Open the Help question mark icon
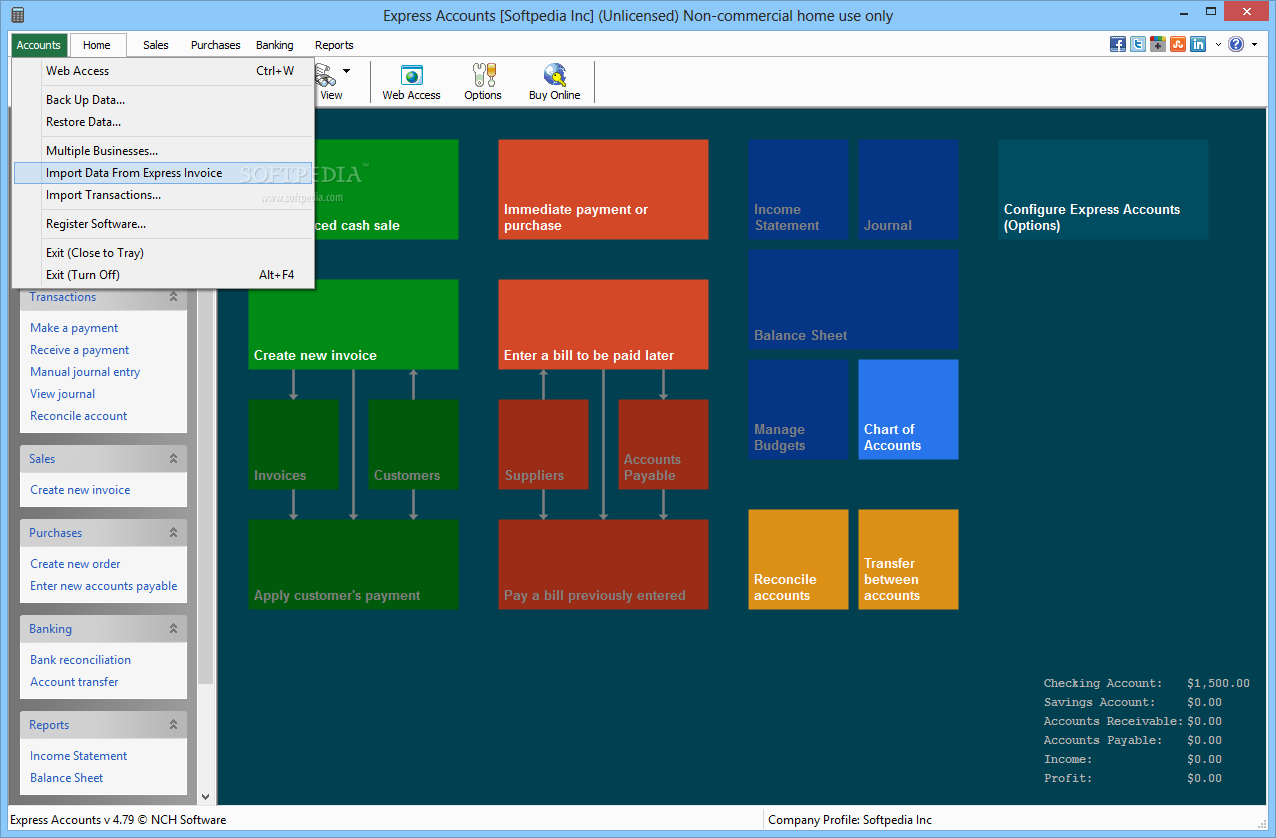1276x838 pixels. 1236,44
